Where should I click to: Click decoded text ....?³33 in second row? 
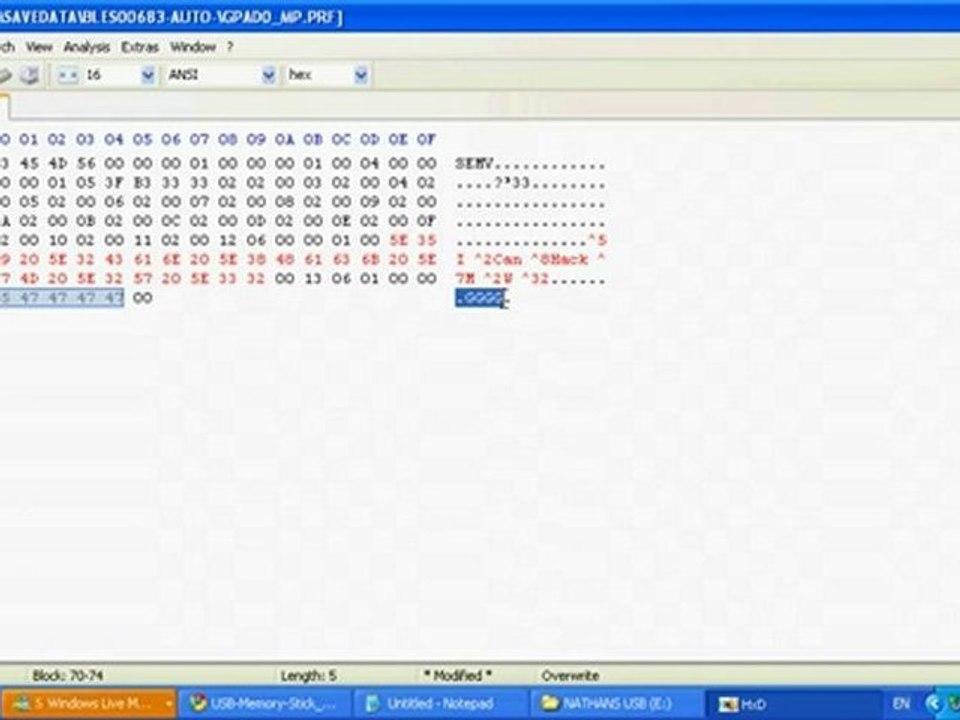click(492, 183)
